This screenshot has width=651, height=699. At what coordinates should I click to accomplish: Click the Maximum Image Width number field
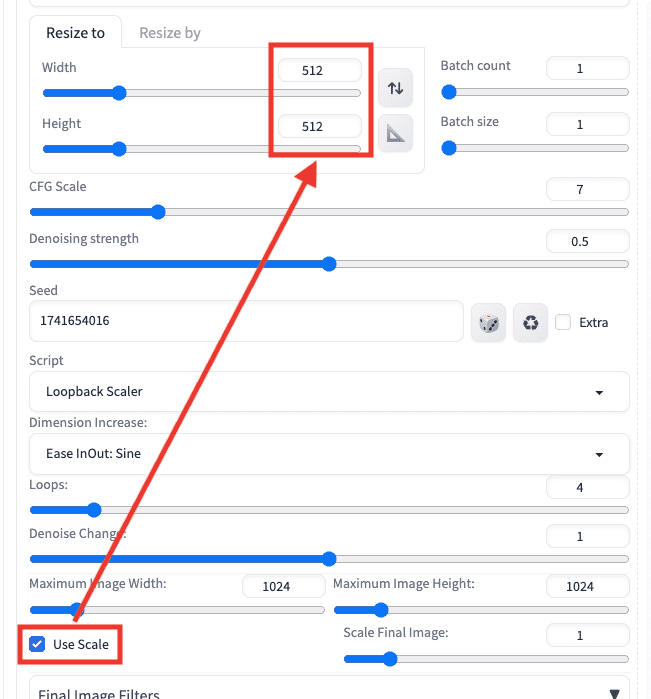click(283, 586)
